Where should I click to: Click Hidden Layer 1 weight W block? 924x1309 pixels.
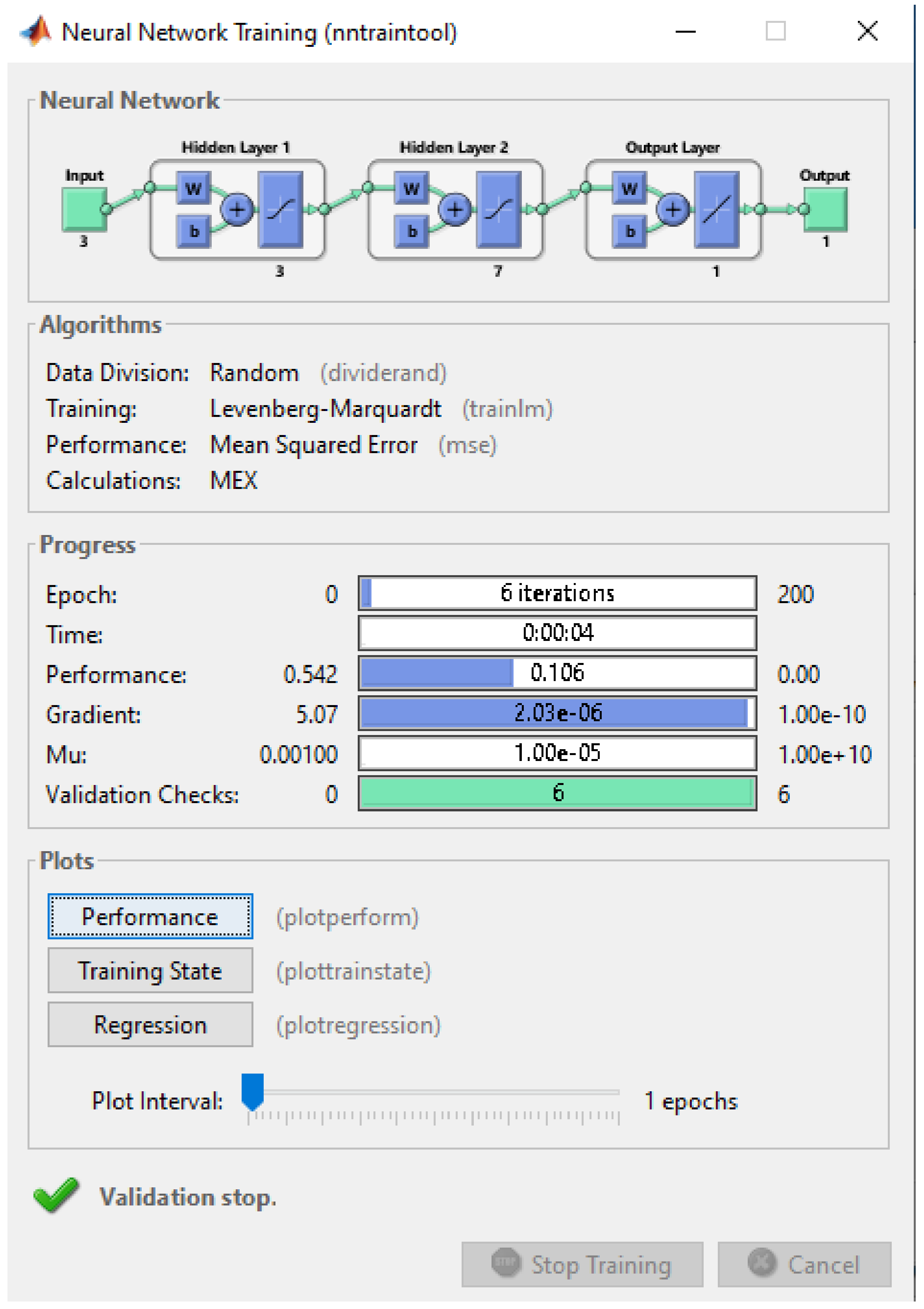pos(193,188)
